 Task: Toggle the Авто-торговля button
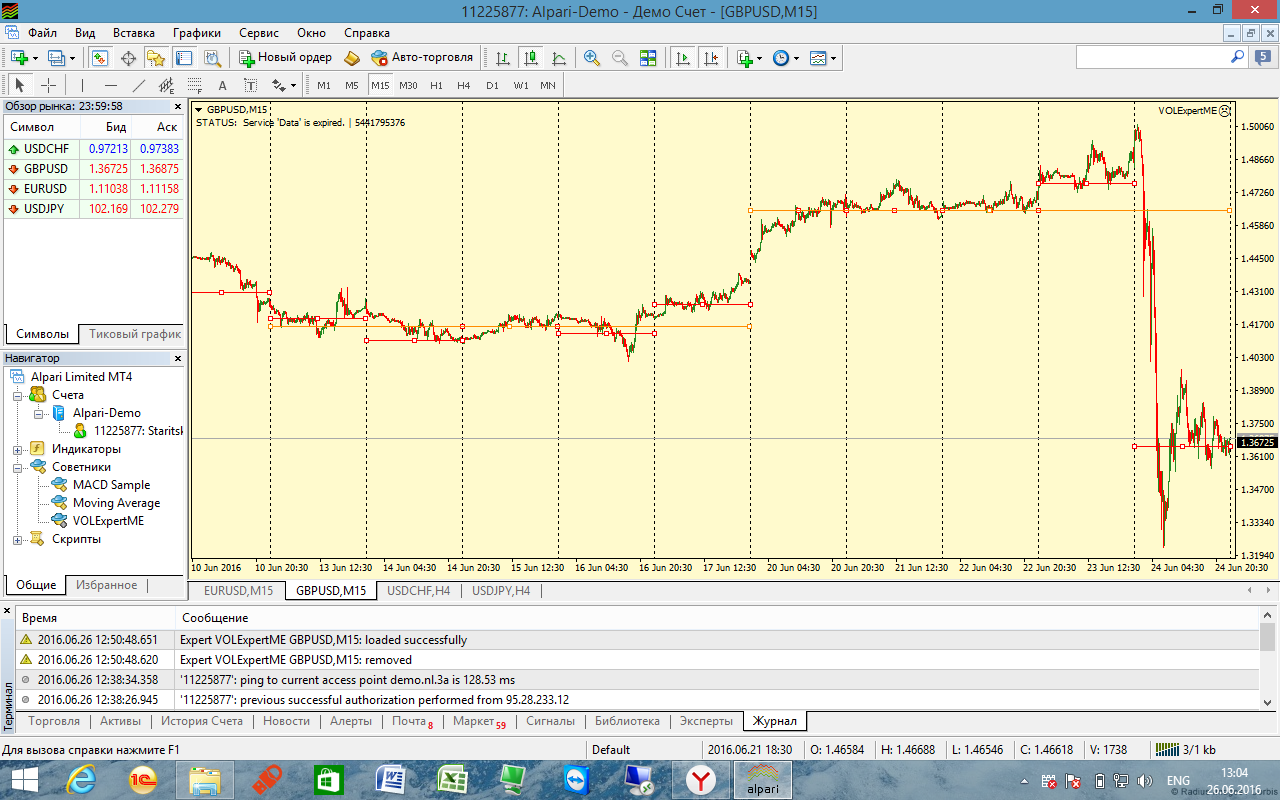point(421,58)
